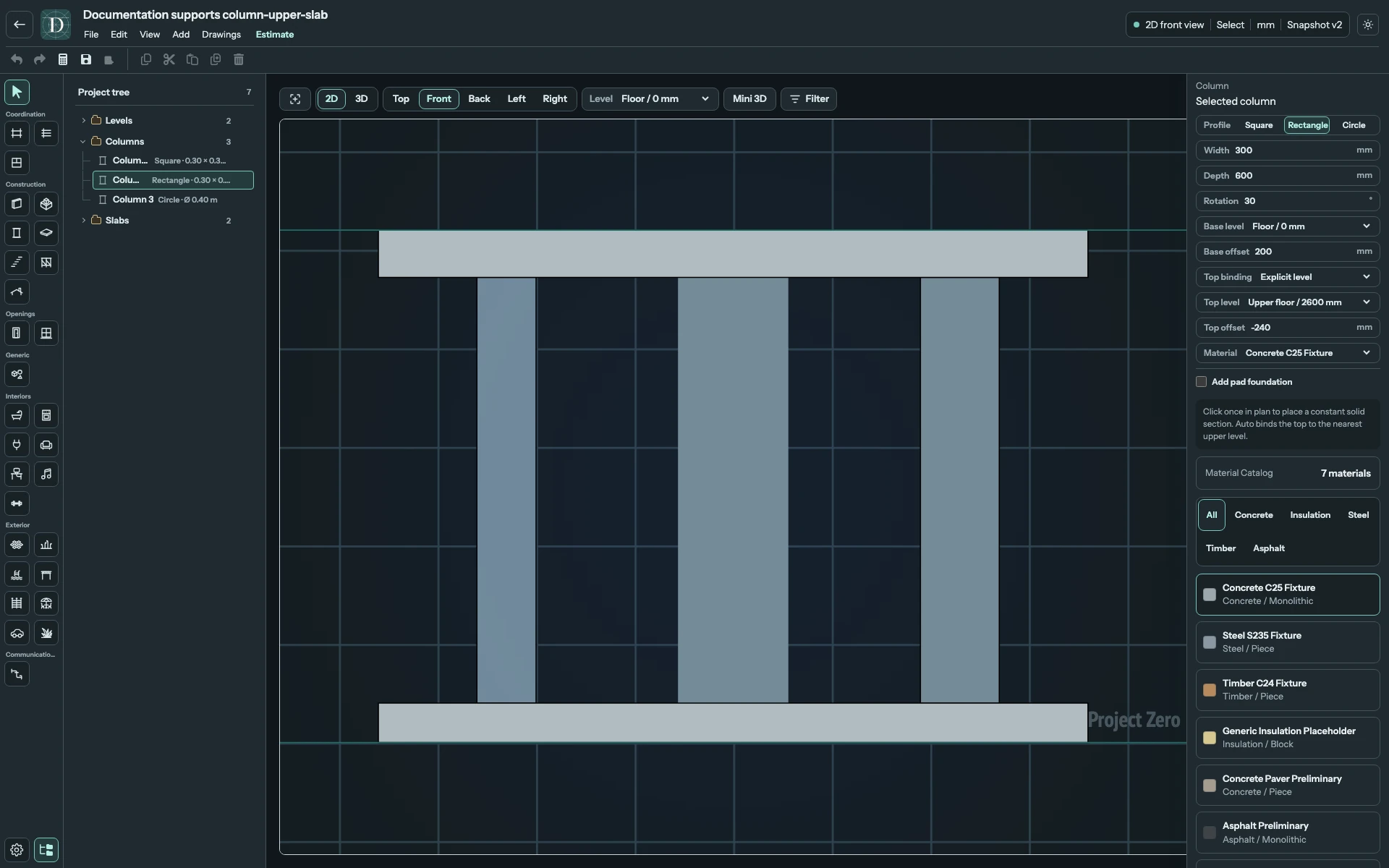Open the Level Floor / 0 mm dropdown
The width and height of the screenshot is (1389, 868).
[650, 99]
